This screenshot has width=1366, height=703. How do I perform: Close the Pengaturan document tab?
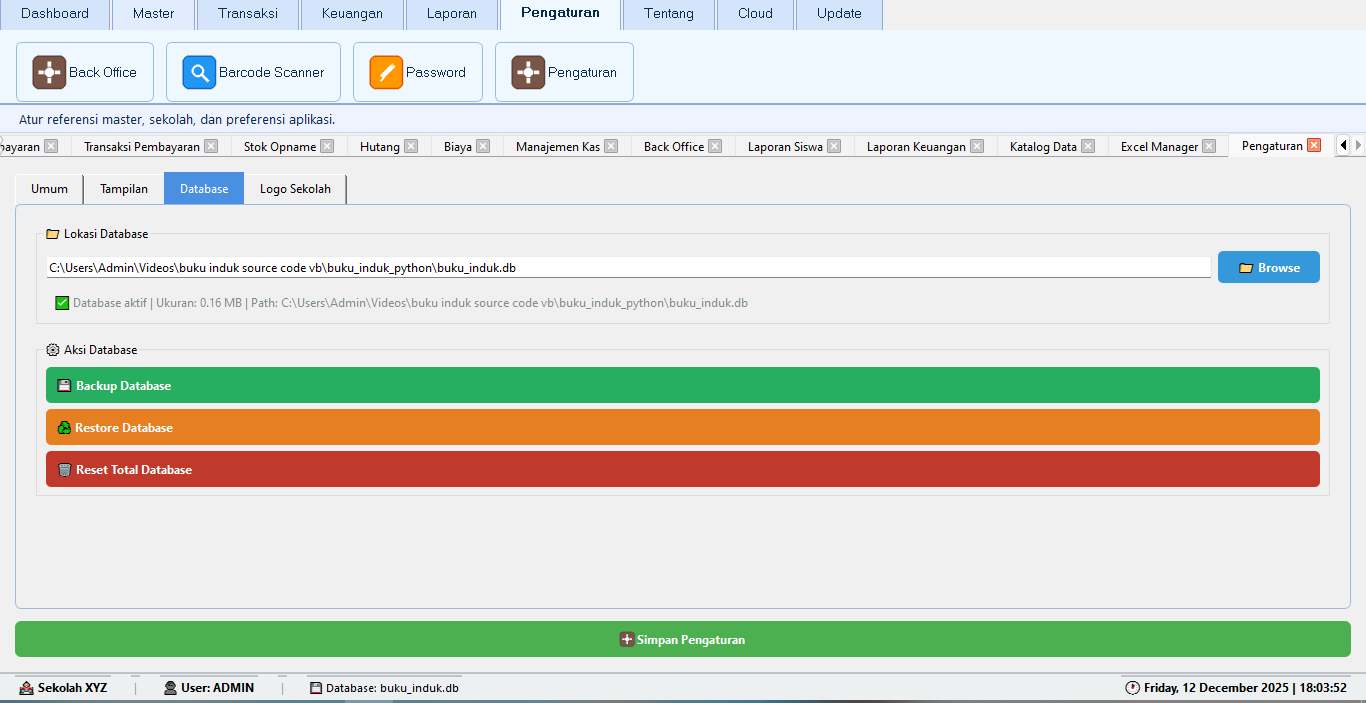[x=1314, y=146]
